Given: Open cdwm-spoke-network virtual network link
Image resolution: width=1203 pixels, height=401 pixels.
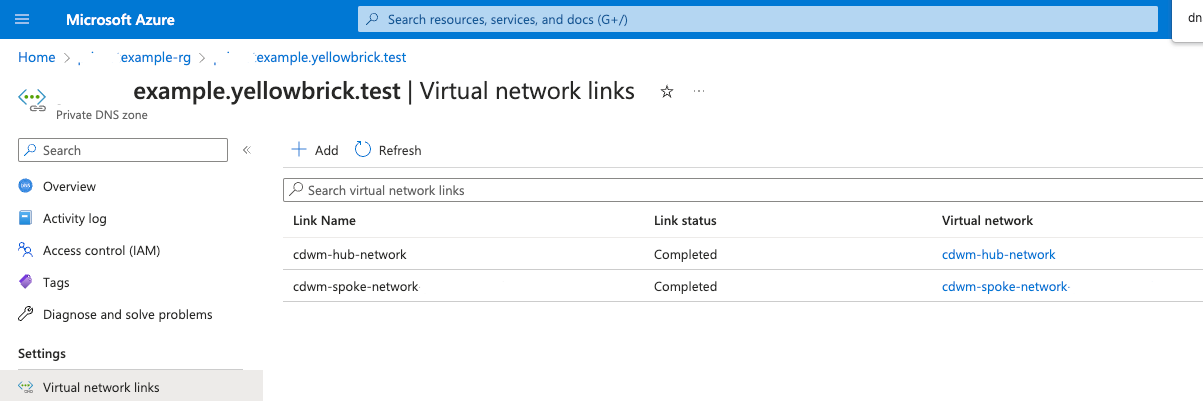Looking at the screenshot, I should tap(1005, 286).
